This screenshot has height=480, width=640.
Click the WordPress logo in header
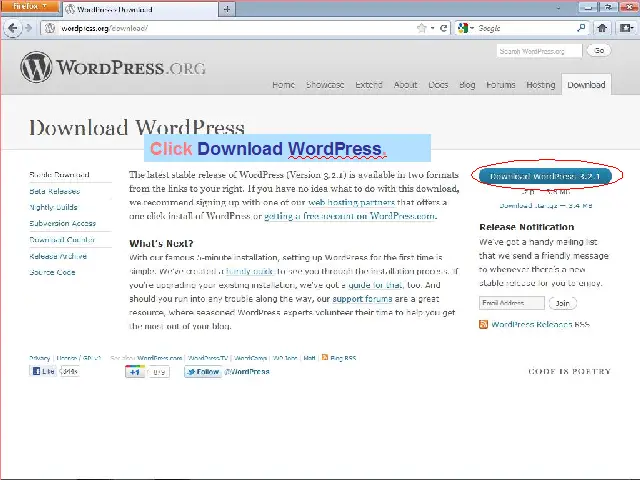tap(113, 67)
